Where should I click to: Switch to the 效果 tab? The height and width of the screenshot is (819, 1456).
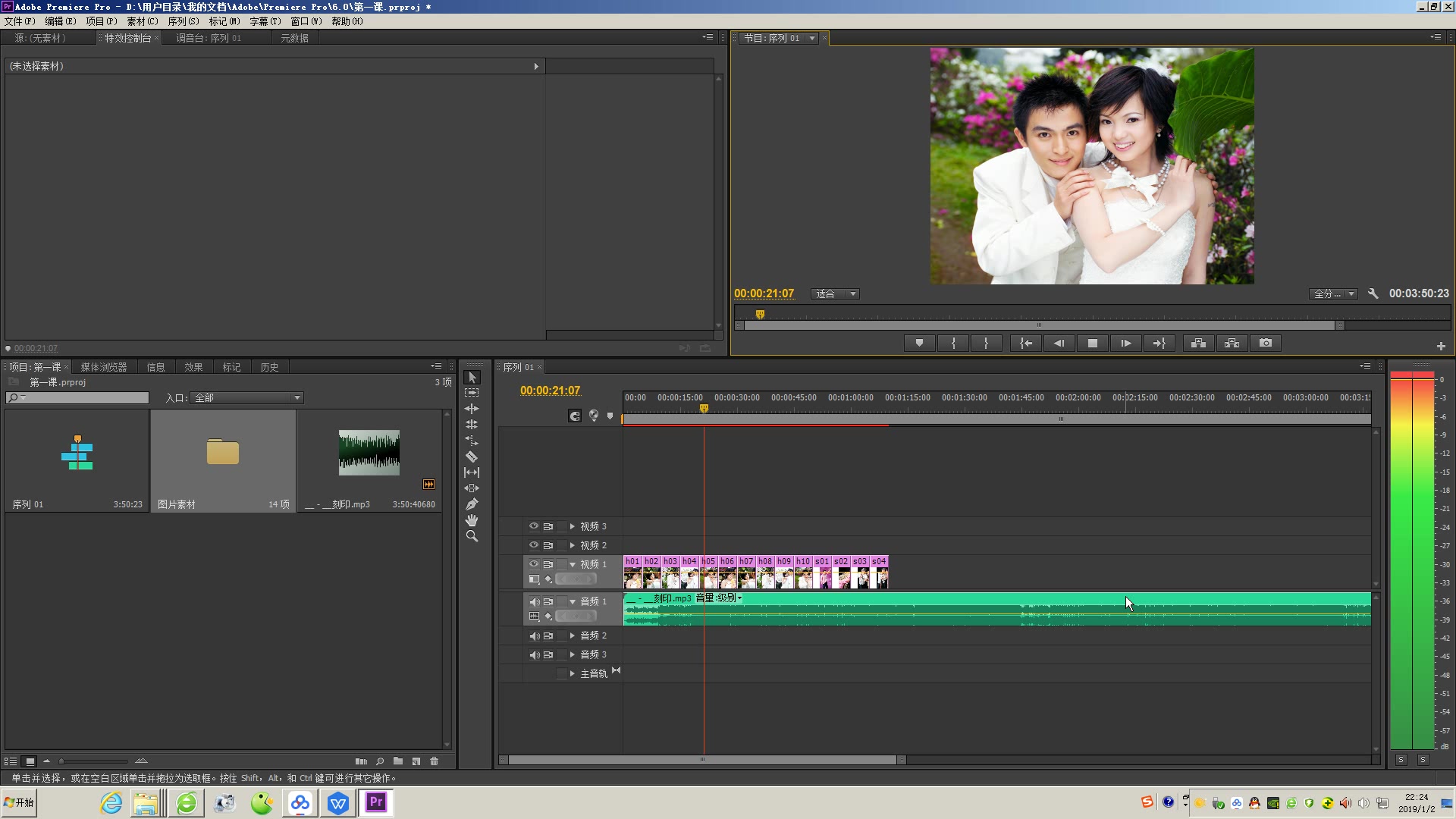click(x=193, y=367)
